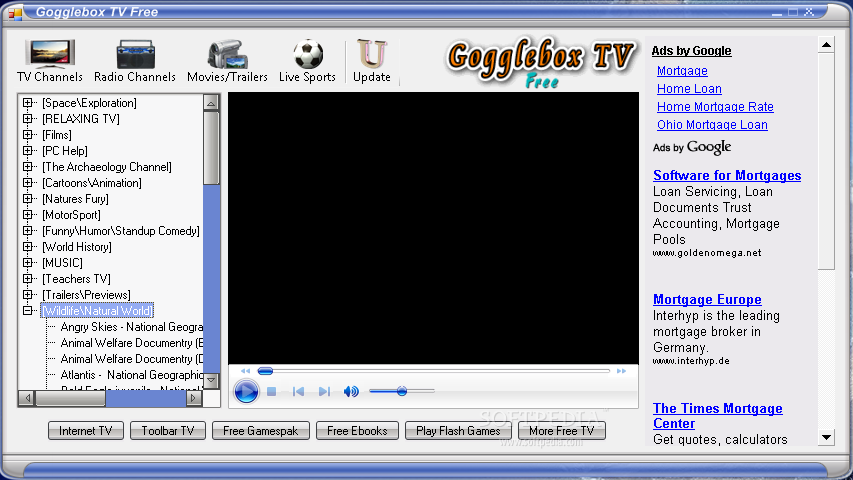This screenshot has height=480, width=853.
Task: Expand the [Trailers\Previews] category
Action: pyautogui.click(x=27, y=295)
